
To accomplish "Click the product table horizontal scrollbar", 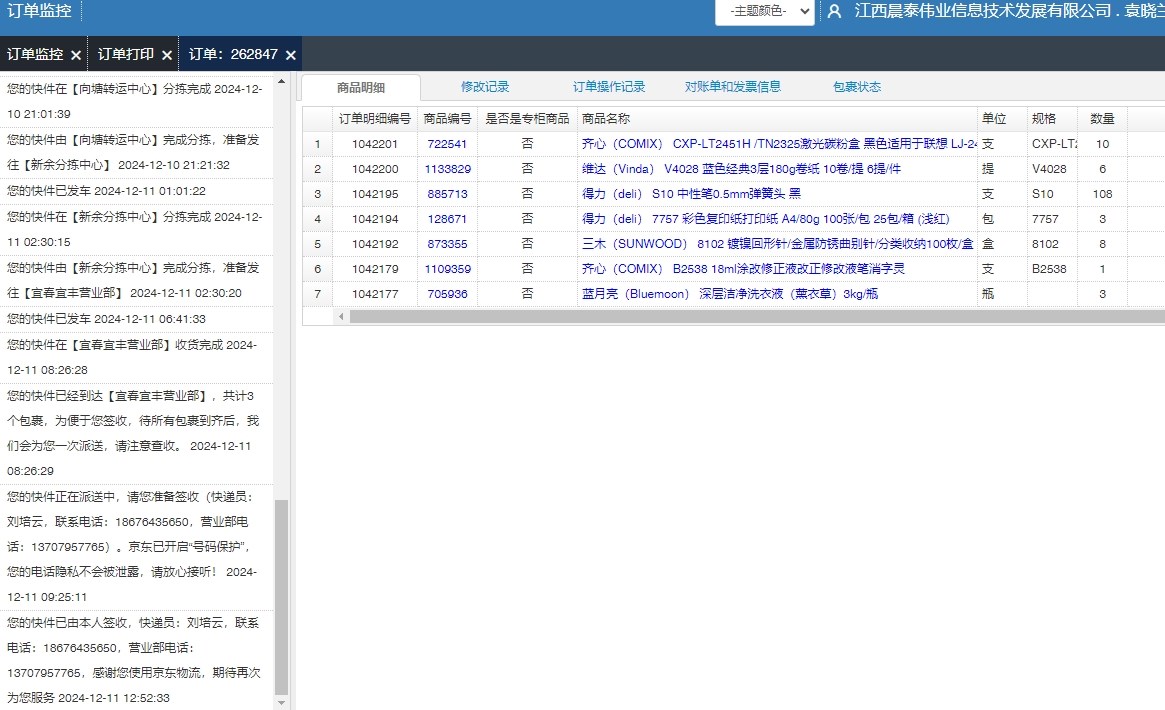I will [x=757, y=317].
